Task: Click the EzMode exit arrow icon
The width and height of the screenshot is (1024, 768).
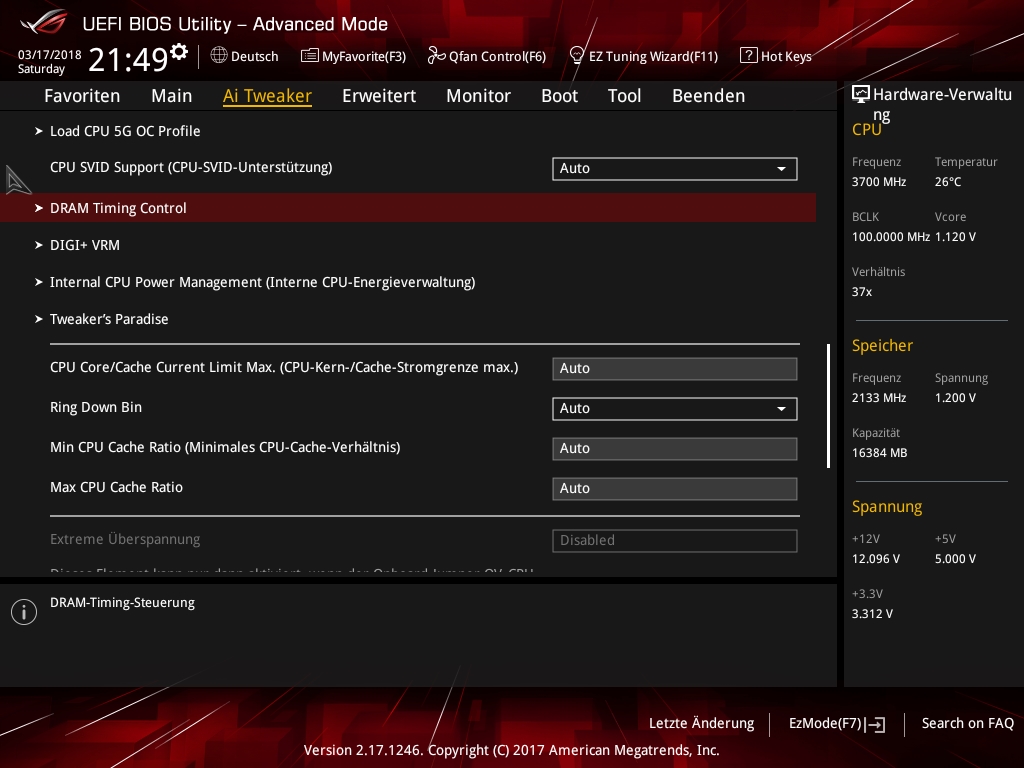Action: (875, 724)
